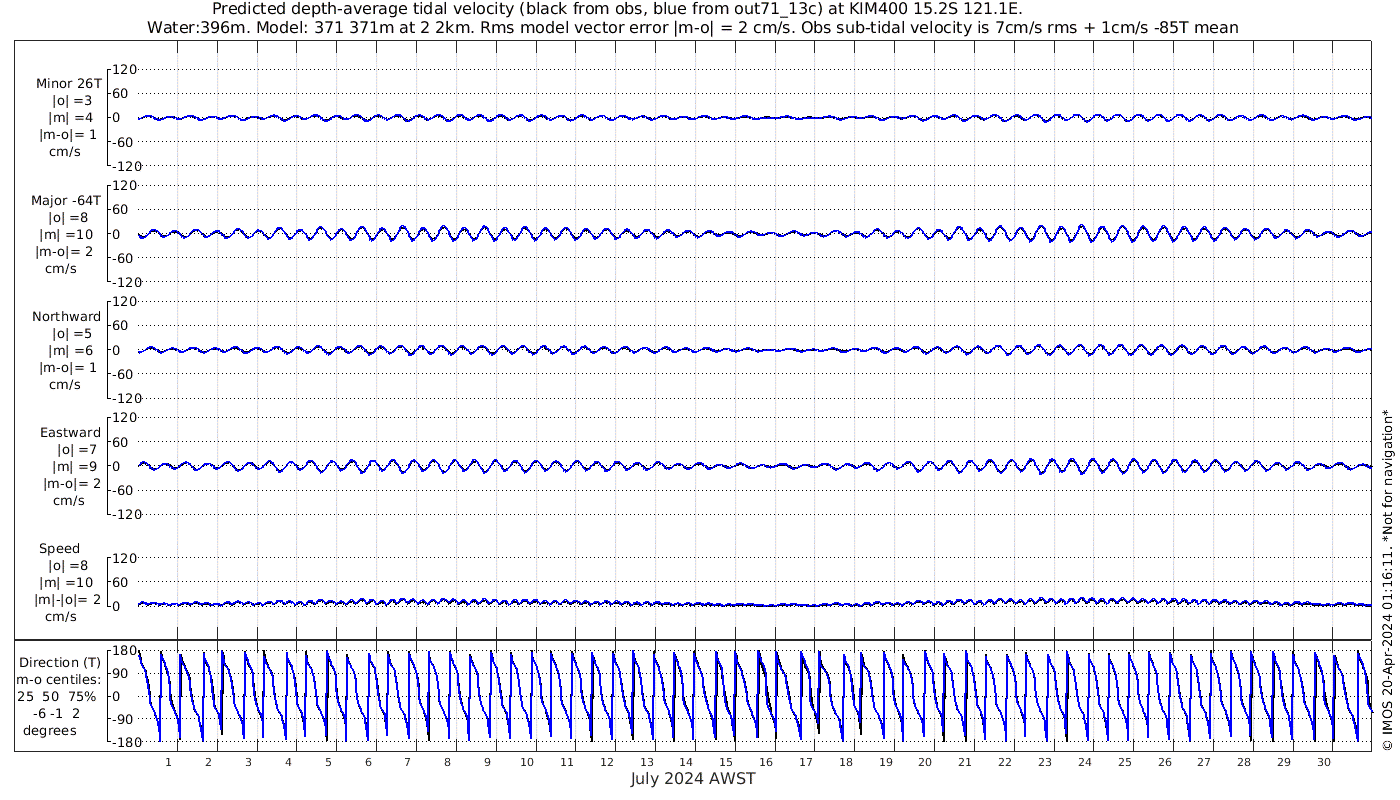Click day tick label "20" on x-axis
Screen dimensions: 1400x800
925,762
